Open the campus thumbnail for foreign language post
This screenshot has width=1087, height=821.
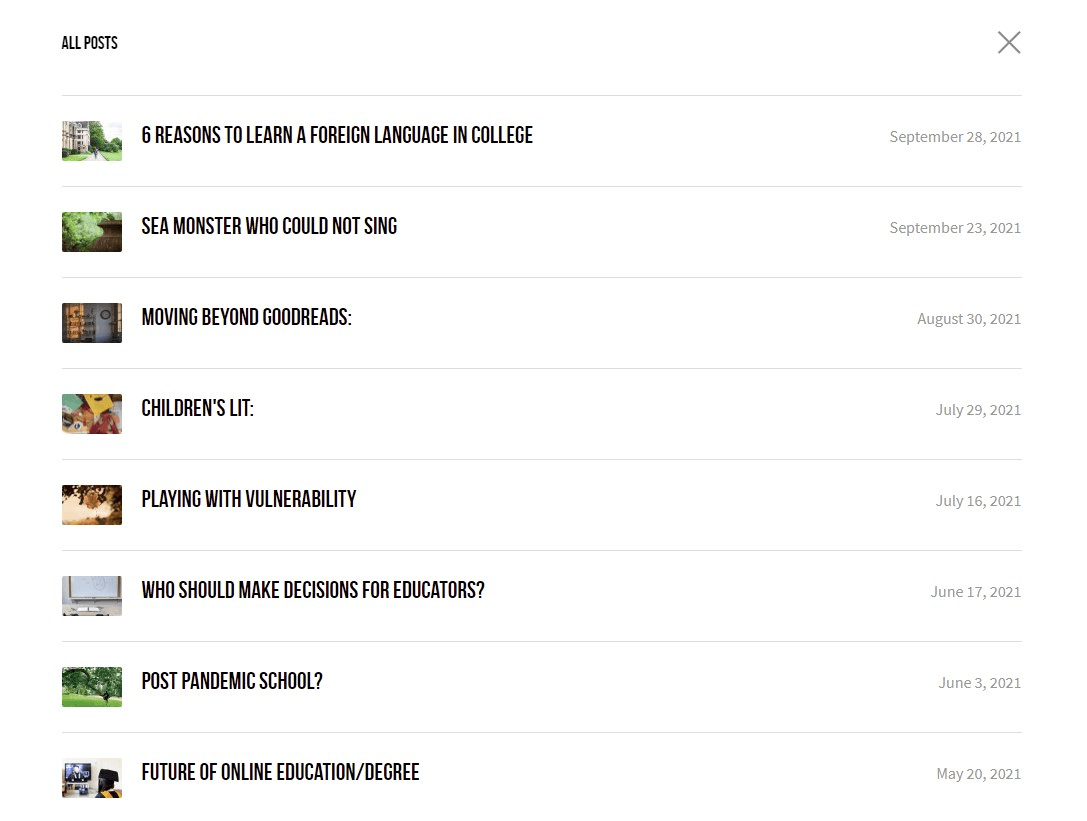(92, 141)
